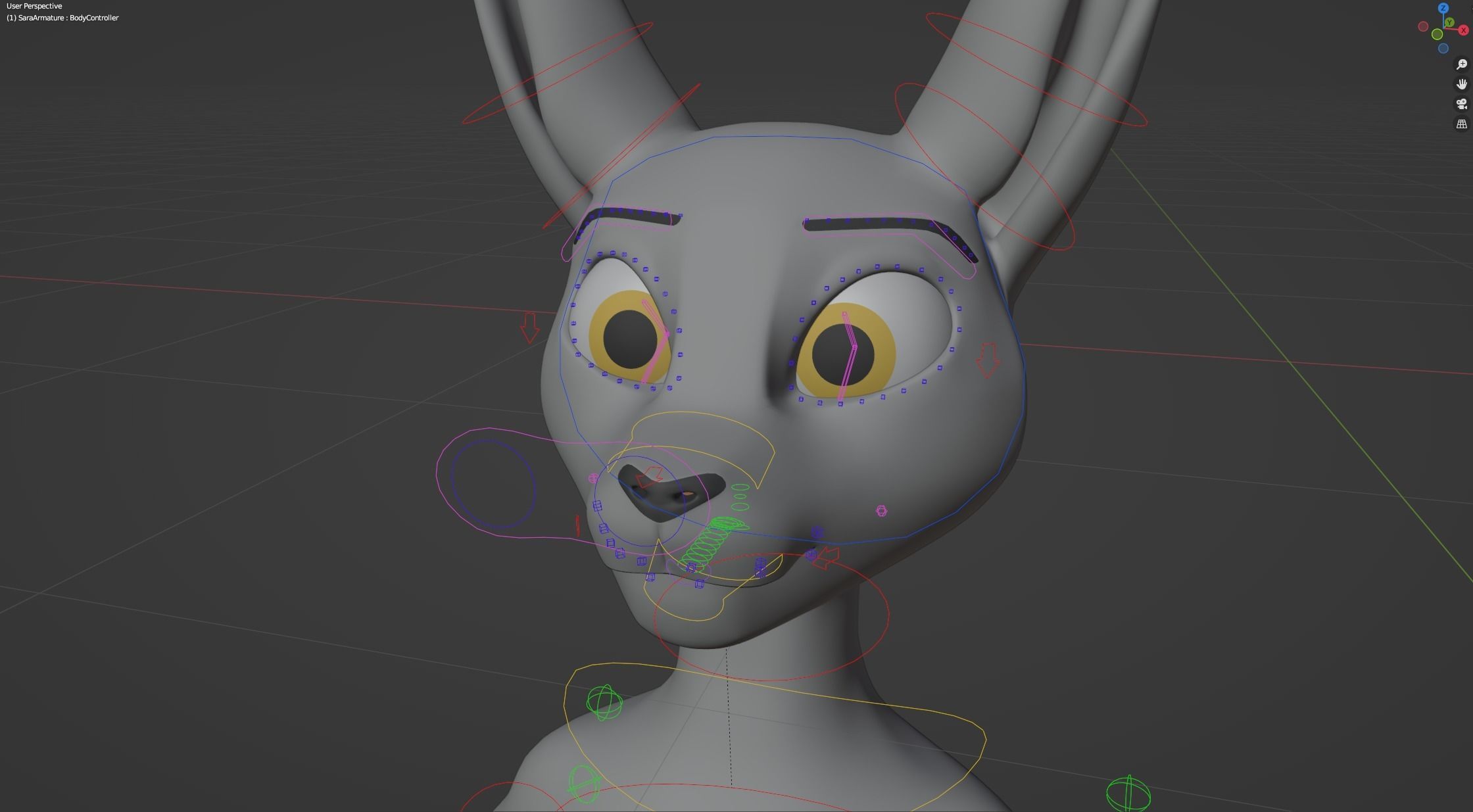Screen dimensions: 1473x812
Task: Select the green sphere controller nearest the neck
Action: click(604, 703)
